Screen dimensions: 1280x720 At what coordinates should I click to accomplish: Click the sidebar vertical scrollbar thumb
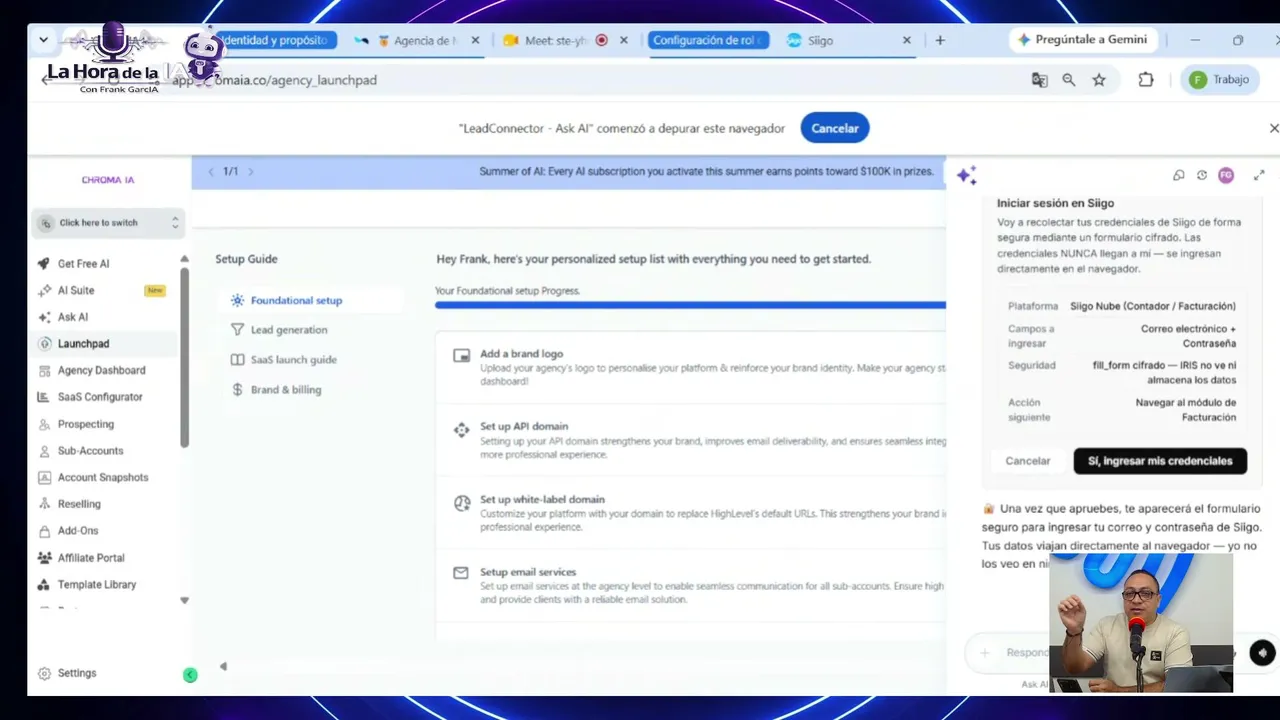click(x=184, y=357)
